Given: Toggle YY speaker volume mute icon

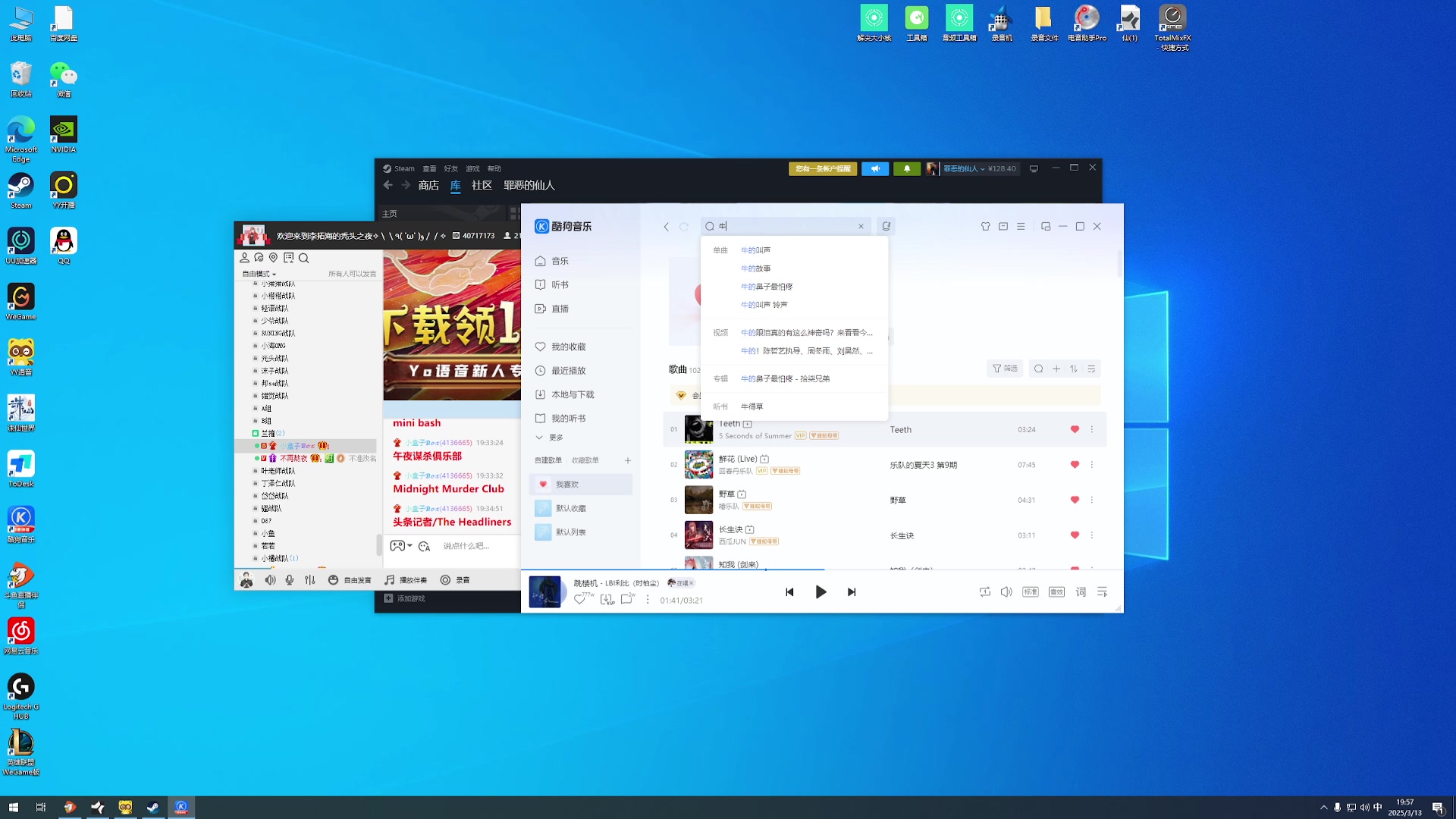Looking at the screenshot, I should 270,580.
